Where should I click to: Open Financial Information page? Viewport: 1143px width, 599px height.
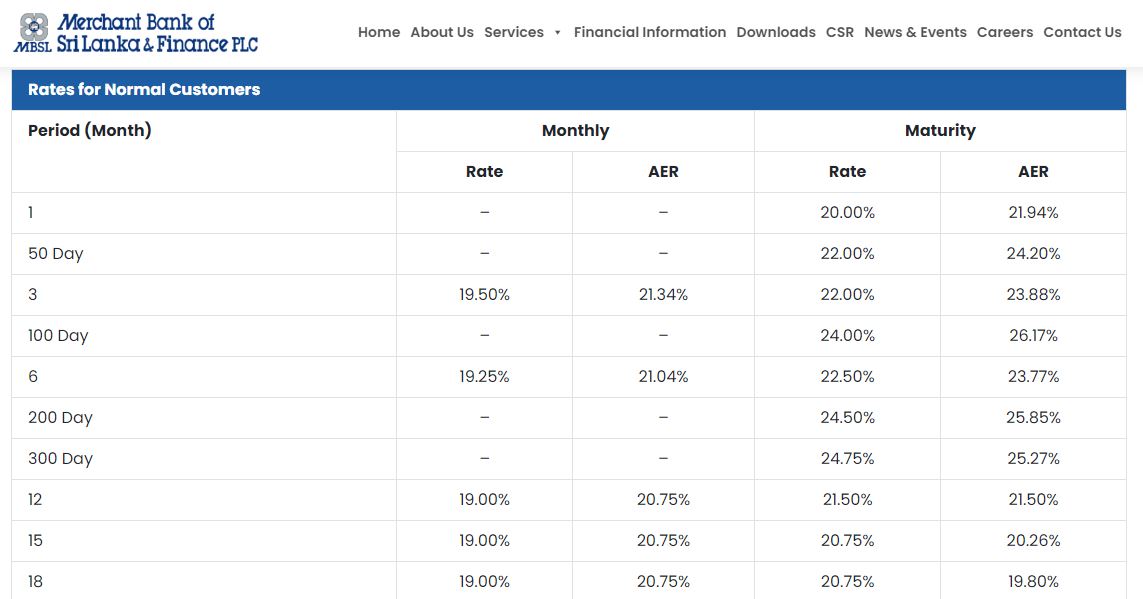[649, 32]
